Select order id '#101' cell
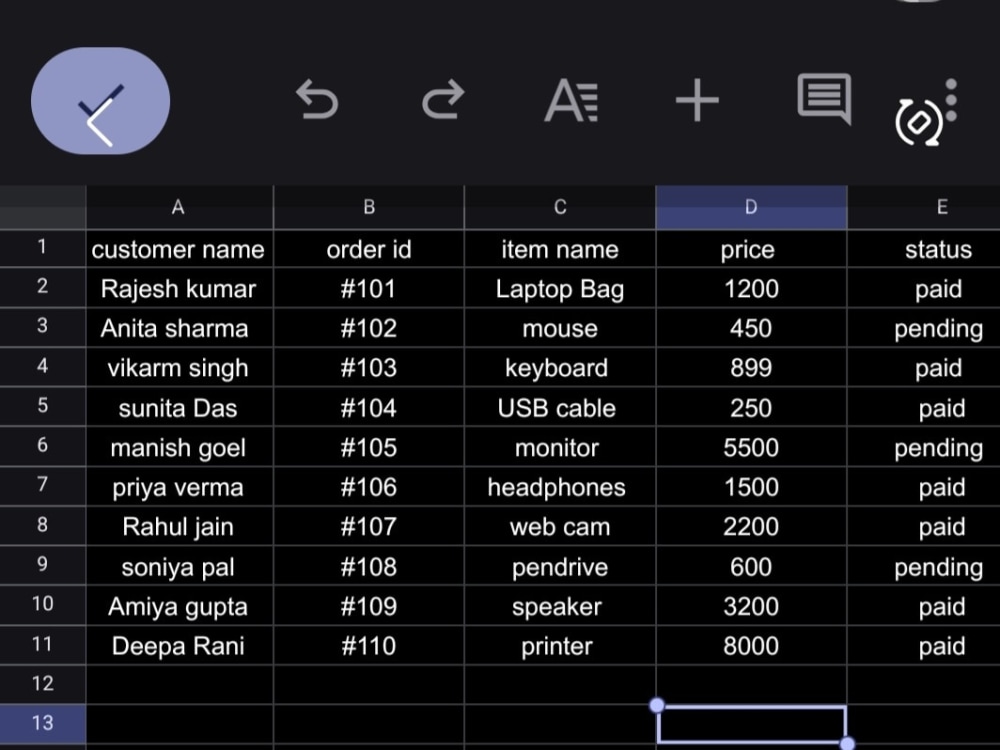 click(x=369, y=289)
